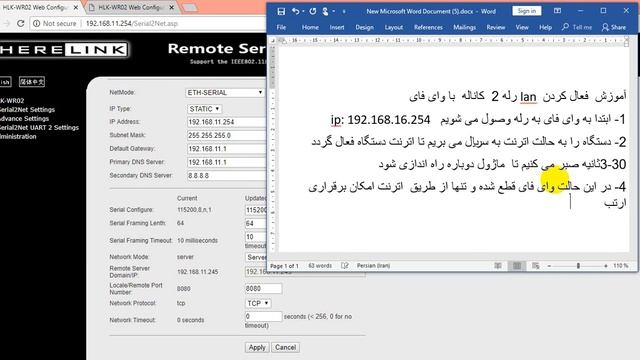Open the Network Protocol TCP dropdown
The image size is (640, 360).
pos(258,303)
